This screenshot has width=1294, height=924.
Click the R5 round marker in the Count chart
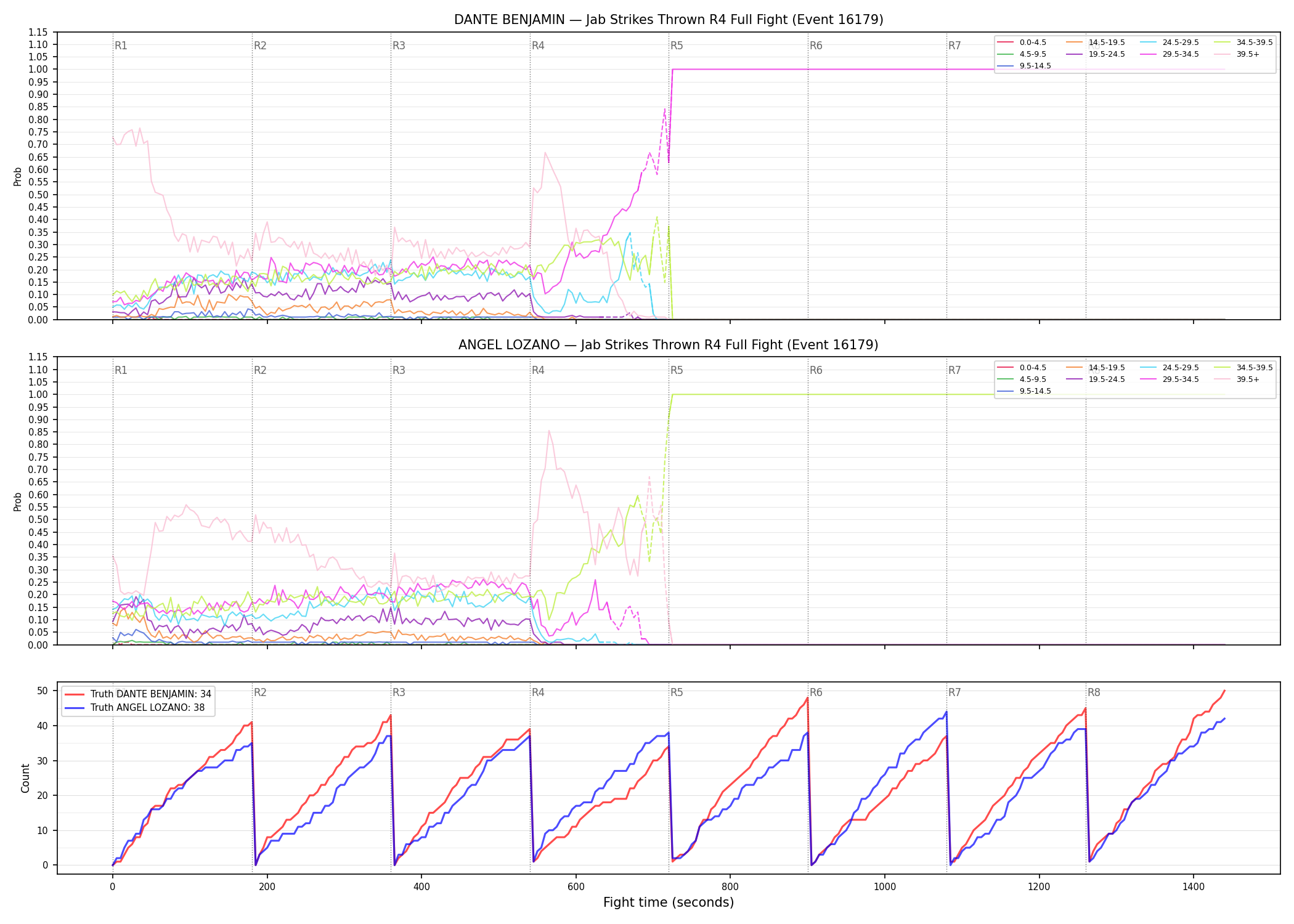coord(677,692)
